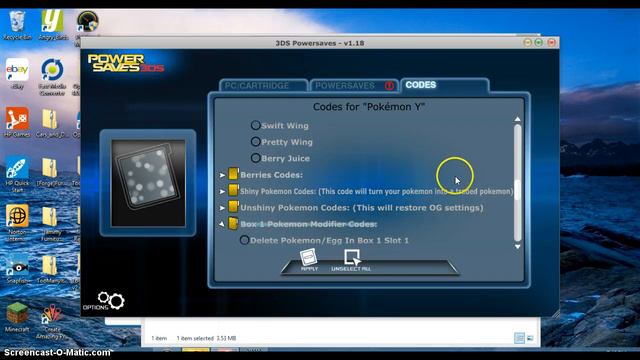Expand the Unshiny Pokemon Codes group arrow
Screen dimensions: 640x360
pos(222,208)
